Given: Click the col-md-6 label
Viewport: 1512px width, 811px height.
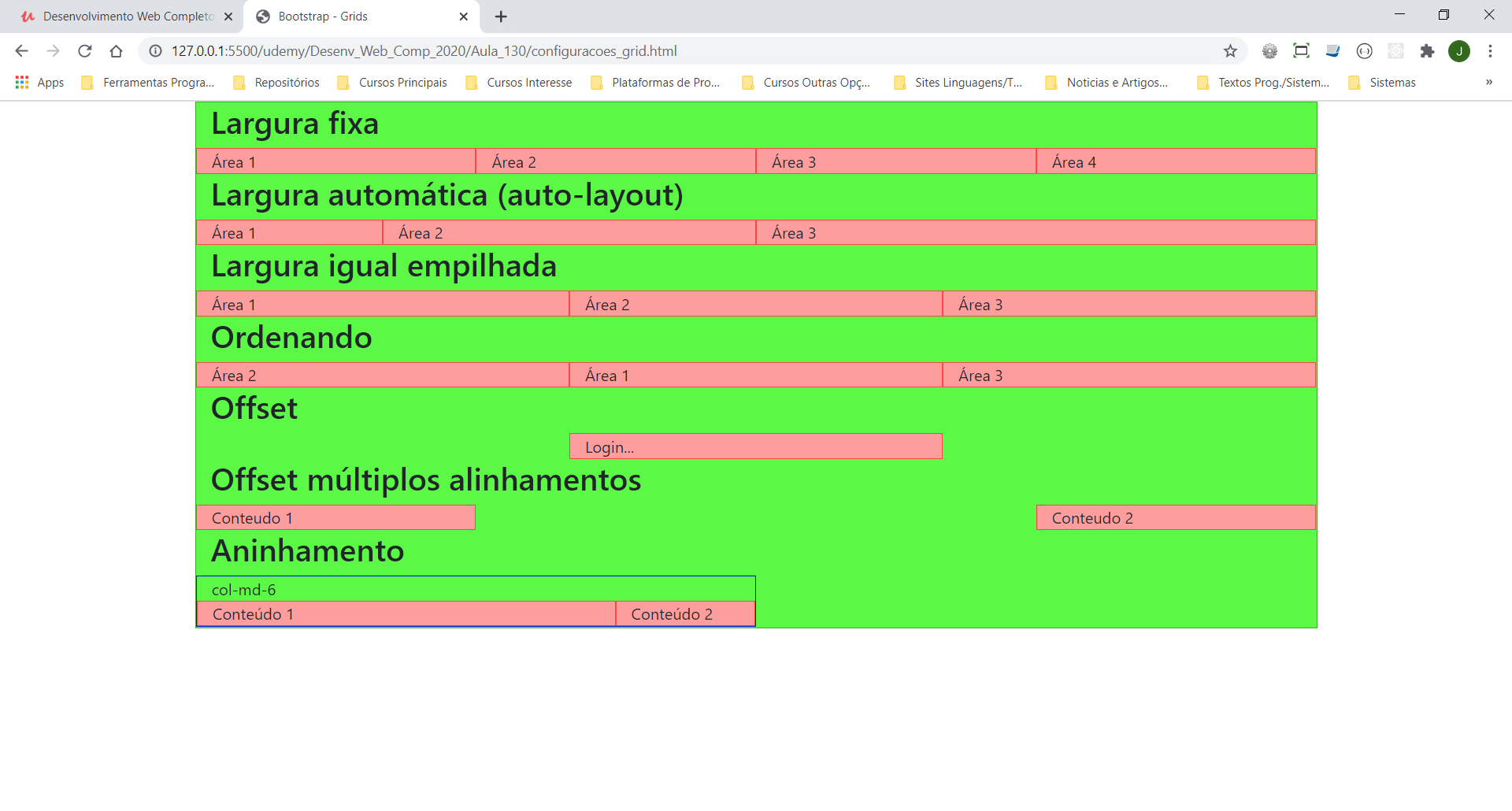Looking at the screenshot, I should point(243,590).
